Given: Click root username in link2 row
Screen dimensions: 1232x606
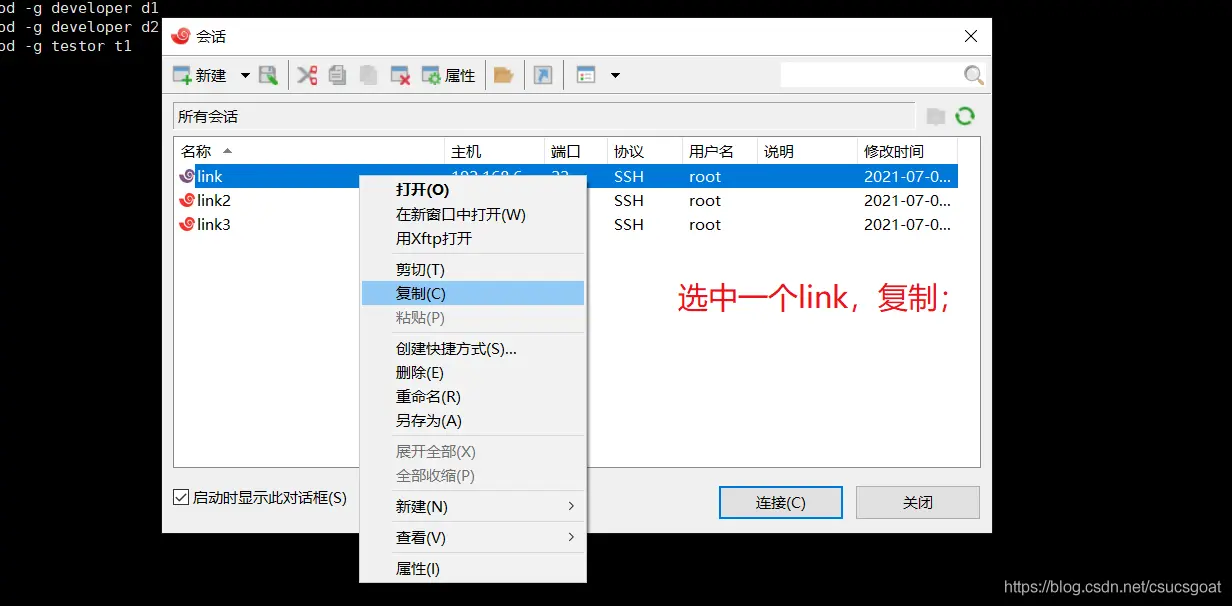Looking at the screenshot, I should [705, 200].
